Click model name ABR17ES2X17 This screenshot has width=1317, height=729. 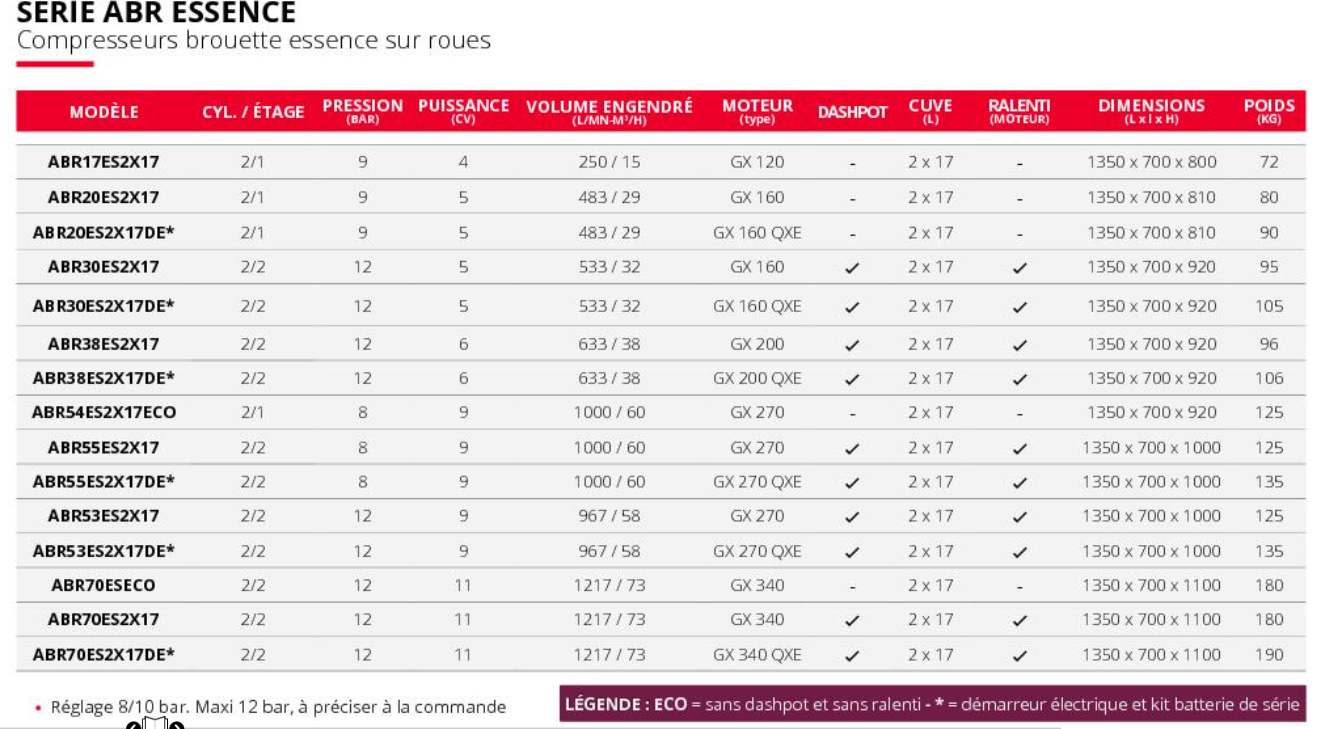[x=104, y=162]
